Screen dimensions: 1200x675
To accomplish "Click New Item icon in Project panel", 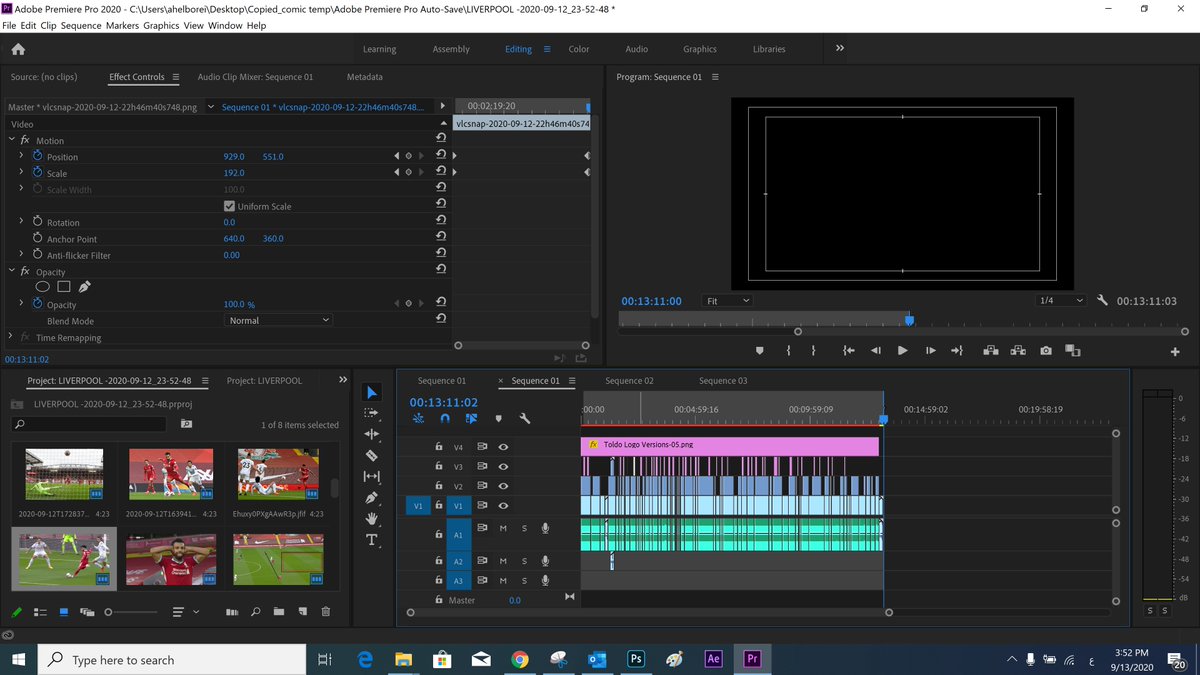I will coord(302,611).
